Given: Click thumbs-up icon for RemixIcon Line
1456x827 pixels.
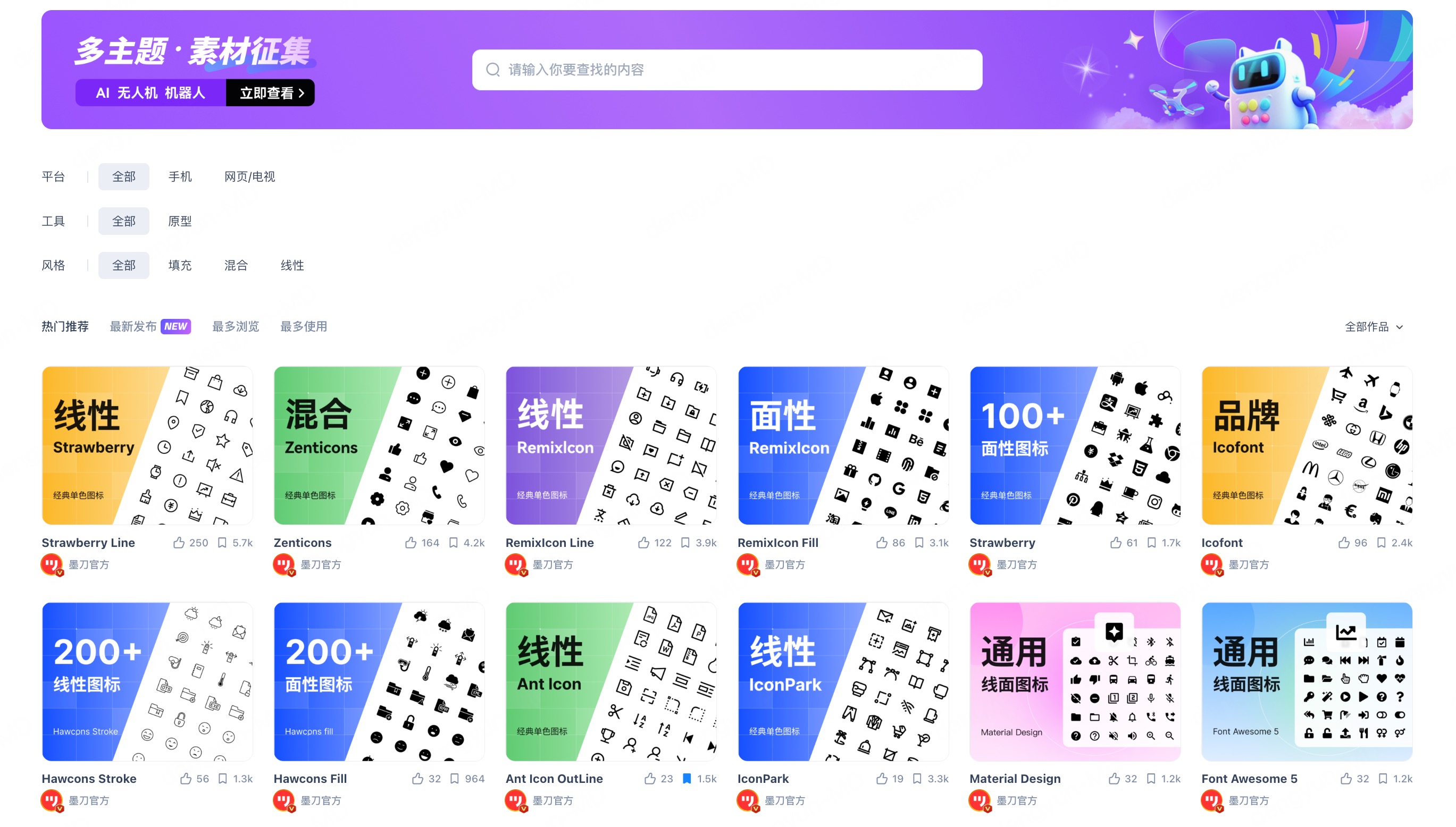Looking at the screenshot, I should click(643, 543).
